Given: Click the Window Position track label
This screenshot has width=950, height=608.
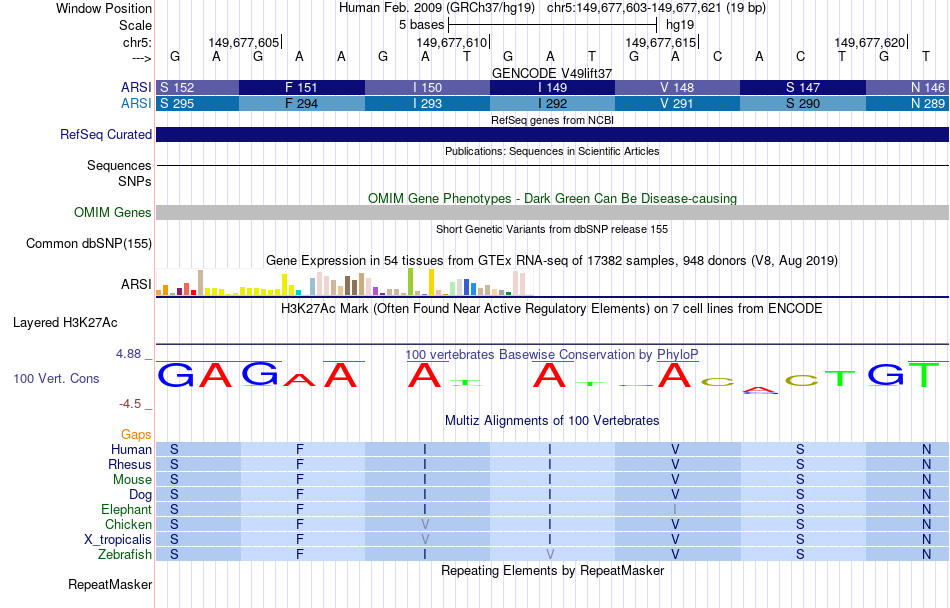Looking at the screenshot, I should pos(104,8).
